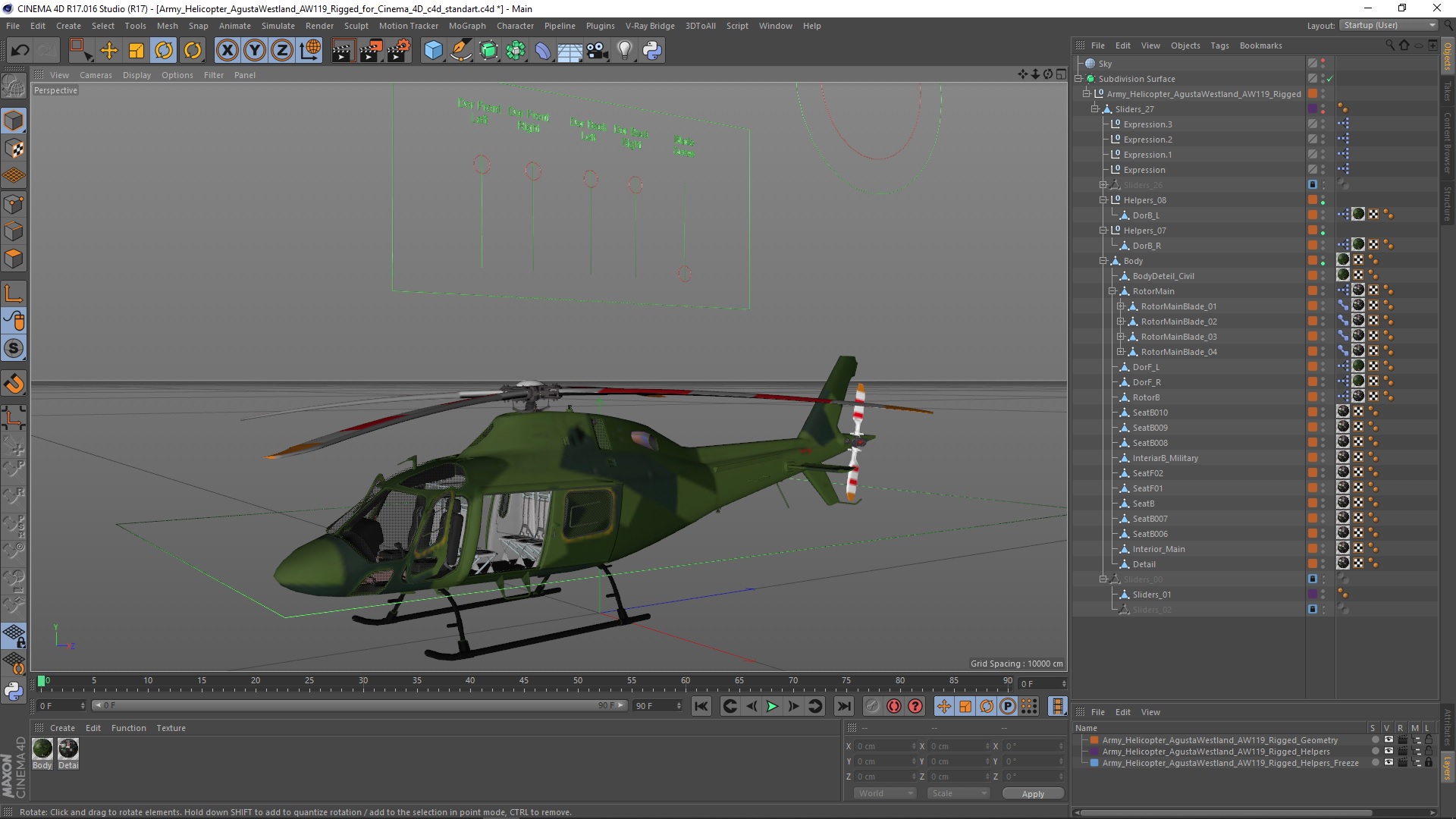
Task: Switch to Edges mode
Action: pyautogui.click(x=14, y=231)
